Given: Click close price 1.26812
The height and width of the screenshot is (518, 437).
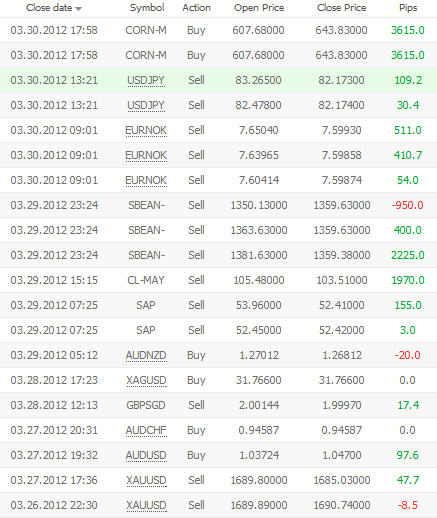Looking at the screenshot, I should (x=342, y=355).
